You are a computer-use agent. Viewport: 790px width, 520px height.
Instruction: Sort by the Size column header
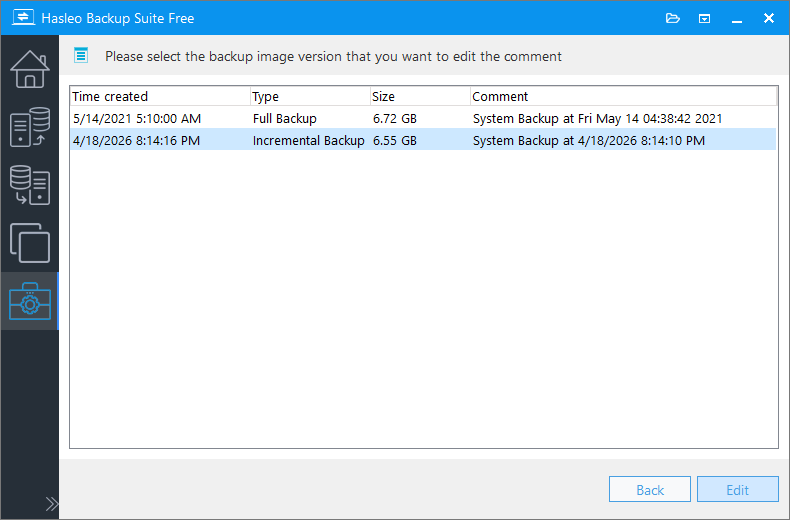pos(420,96)
